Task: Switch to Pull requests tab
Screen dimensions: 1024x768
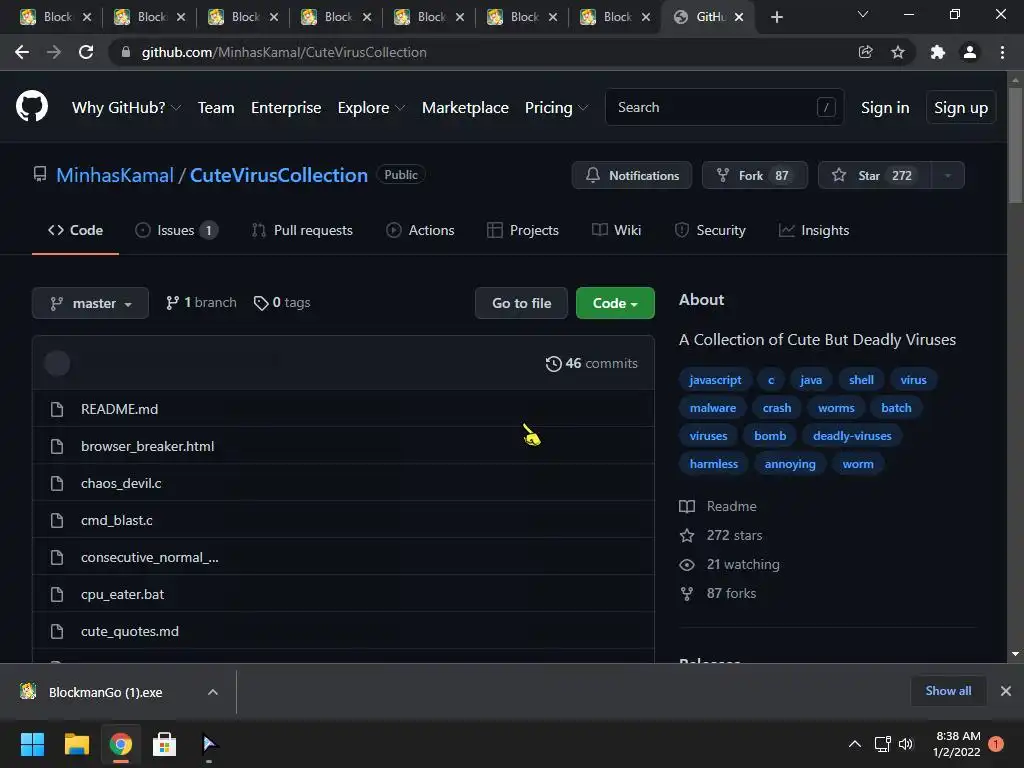Action: click(x=302, y=231)
